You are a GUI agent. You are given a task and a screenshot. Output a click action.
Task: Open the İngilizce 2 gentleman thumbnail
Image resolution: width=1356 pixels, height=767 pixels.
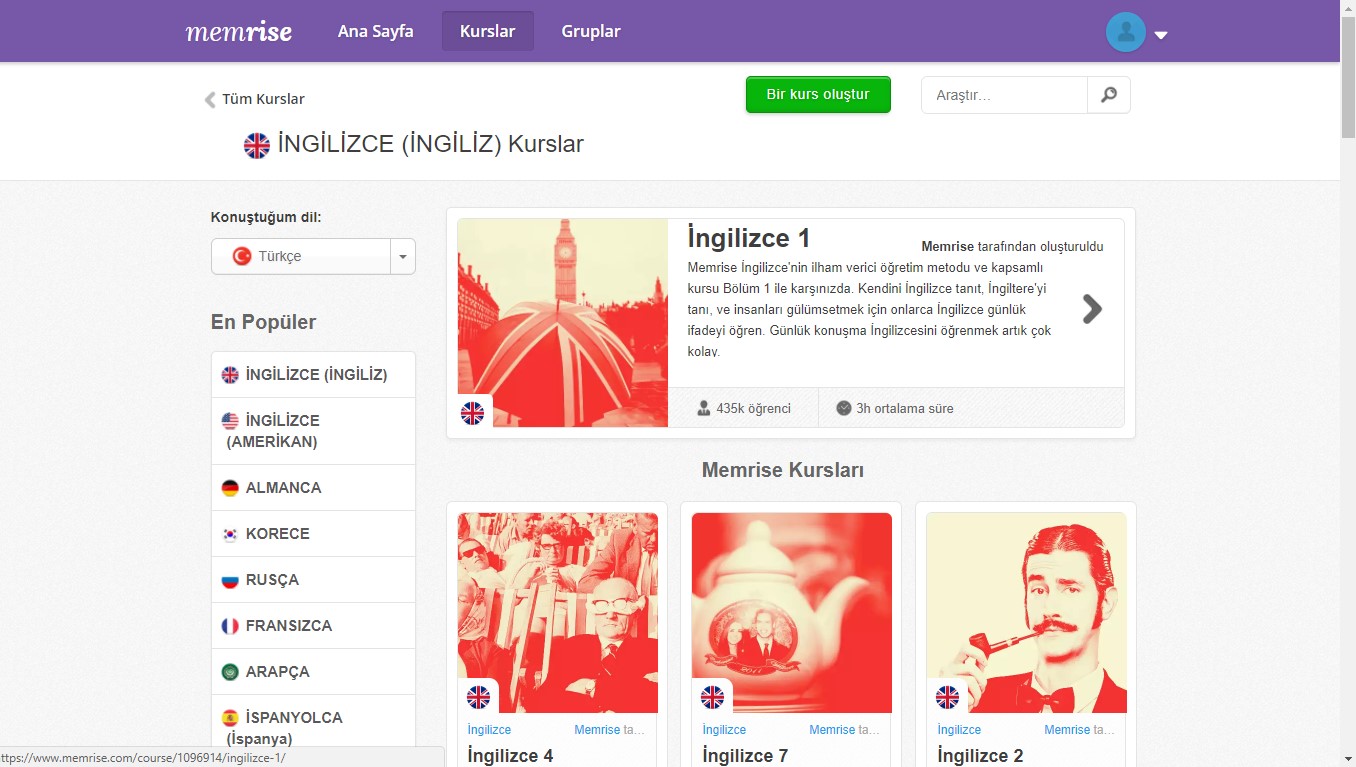point(1027,613)
